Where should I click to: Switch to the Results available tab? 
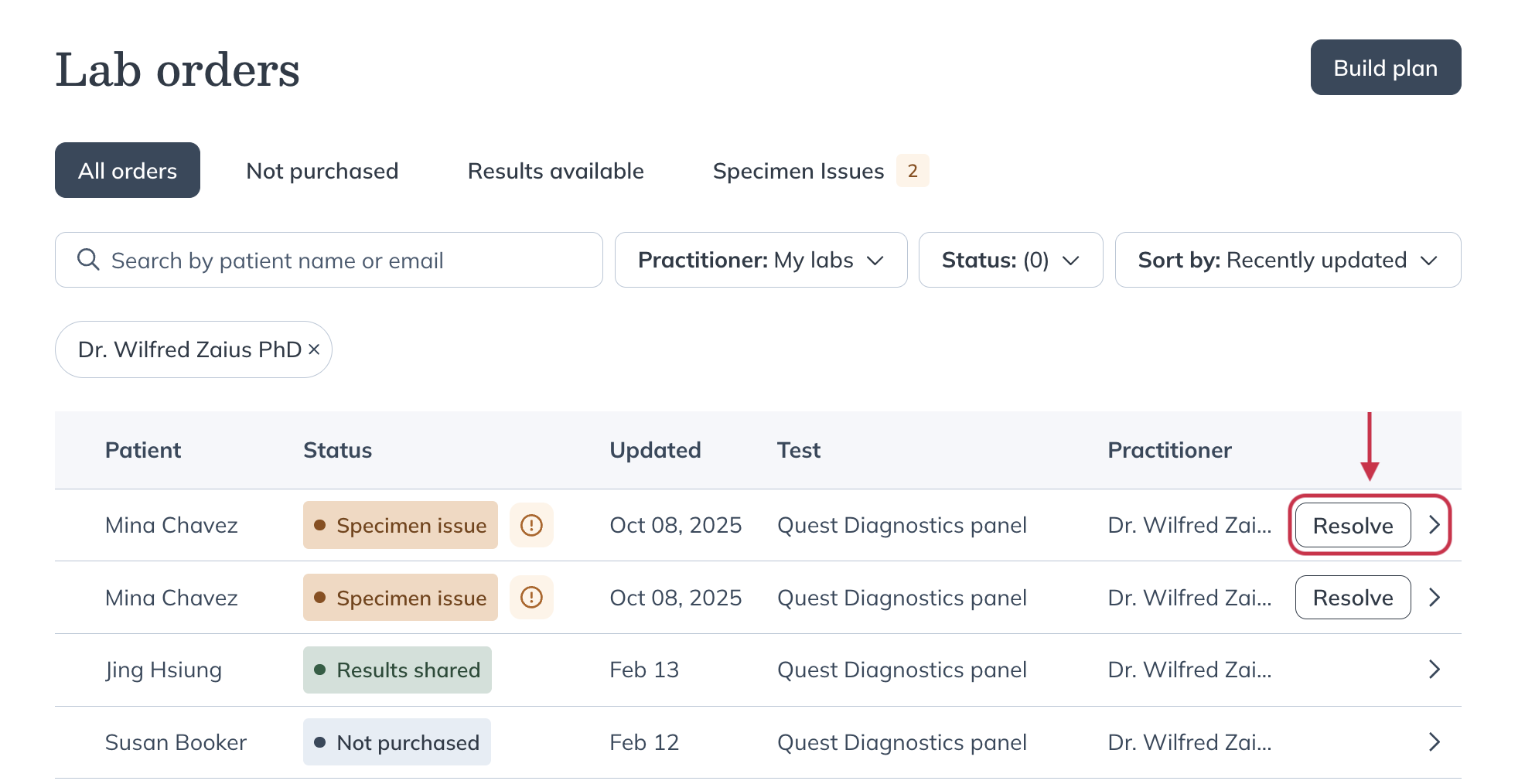[555, 170]
